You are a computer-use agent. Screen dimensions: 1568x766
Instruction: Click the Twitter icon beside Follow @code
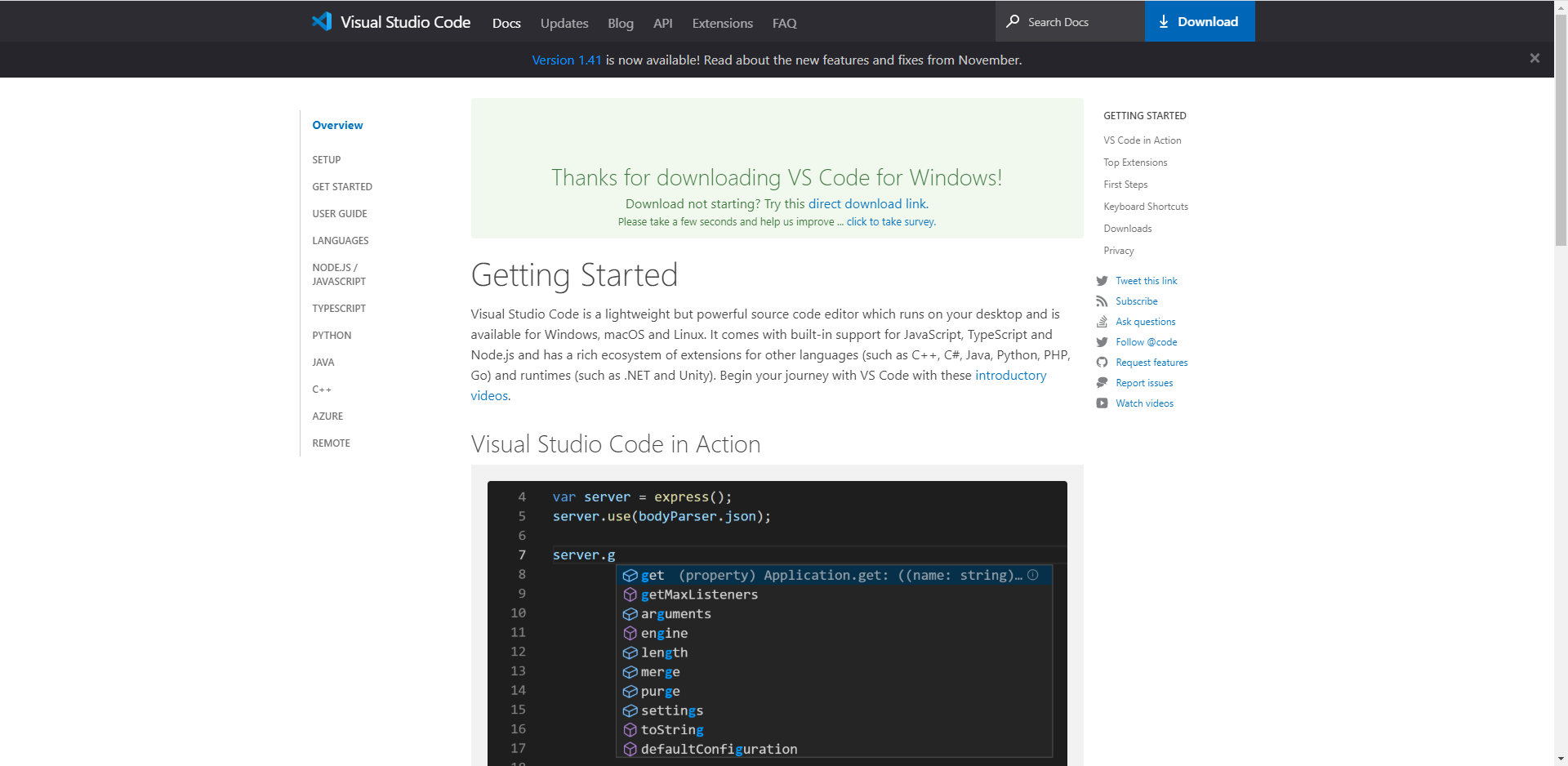(1102, 342)
